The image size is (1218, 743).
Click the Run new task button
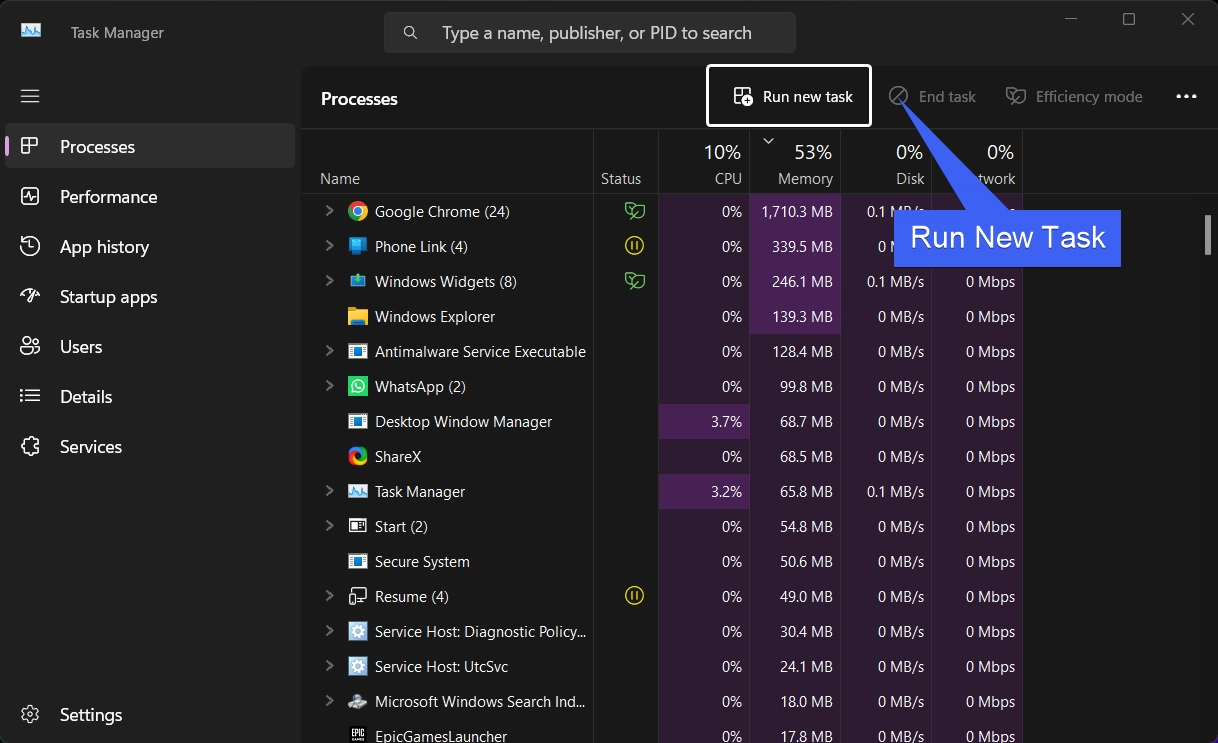pyautogui.click(x=789, y=96)
